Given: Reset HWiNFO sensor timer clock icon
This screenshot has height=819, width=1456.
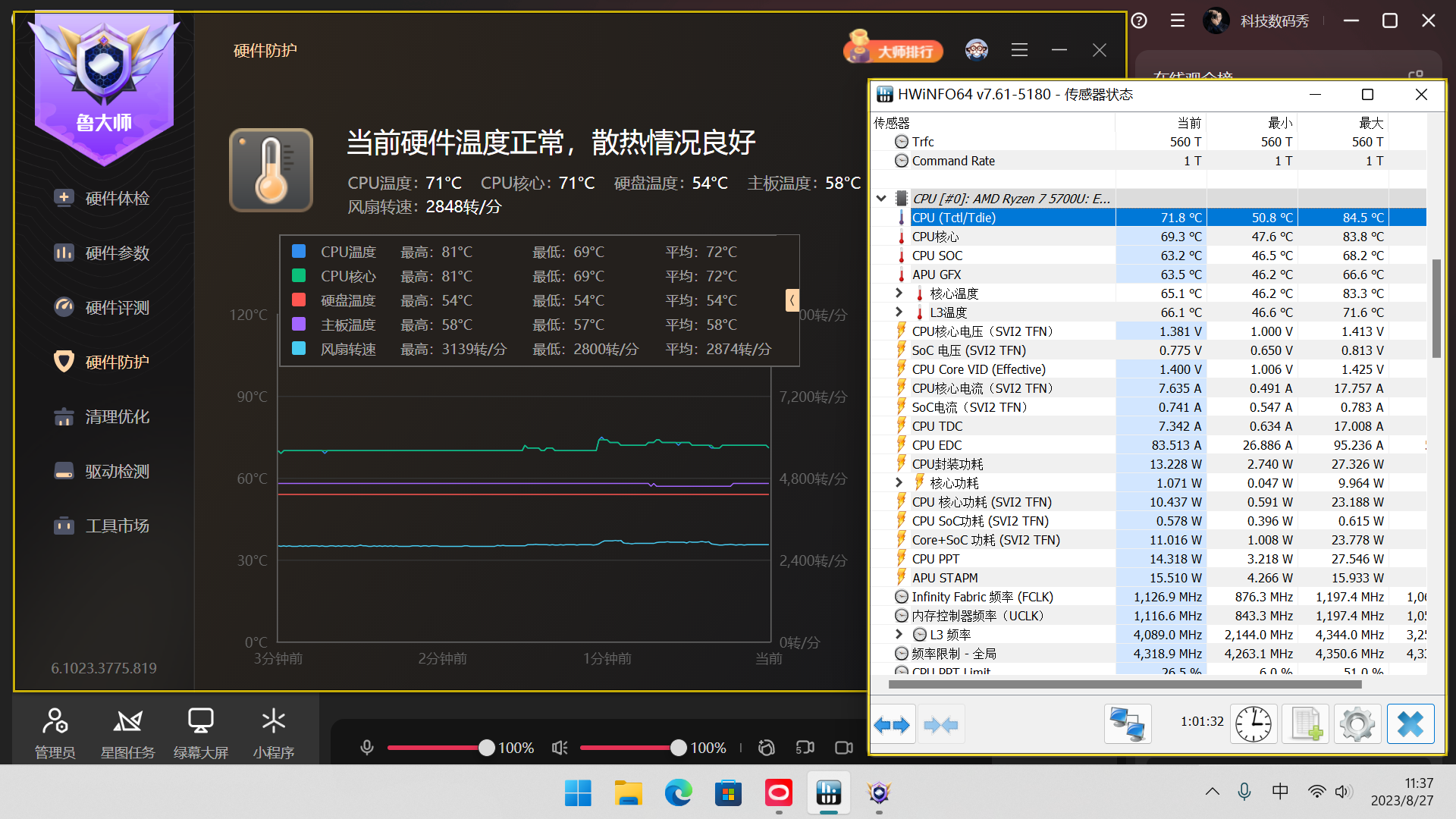Looking at the screenshot, I should (1254, 724).
